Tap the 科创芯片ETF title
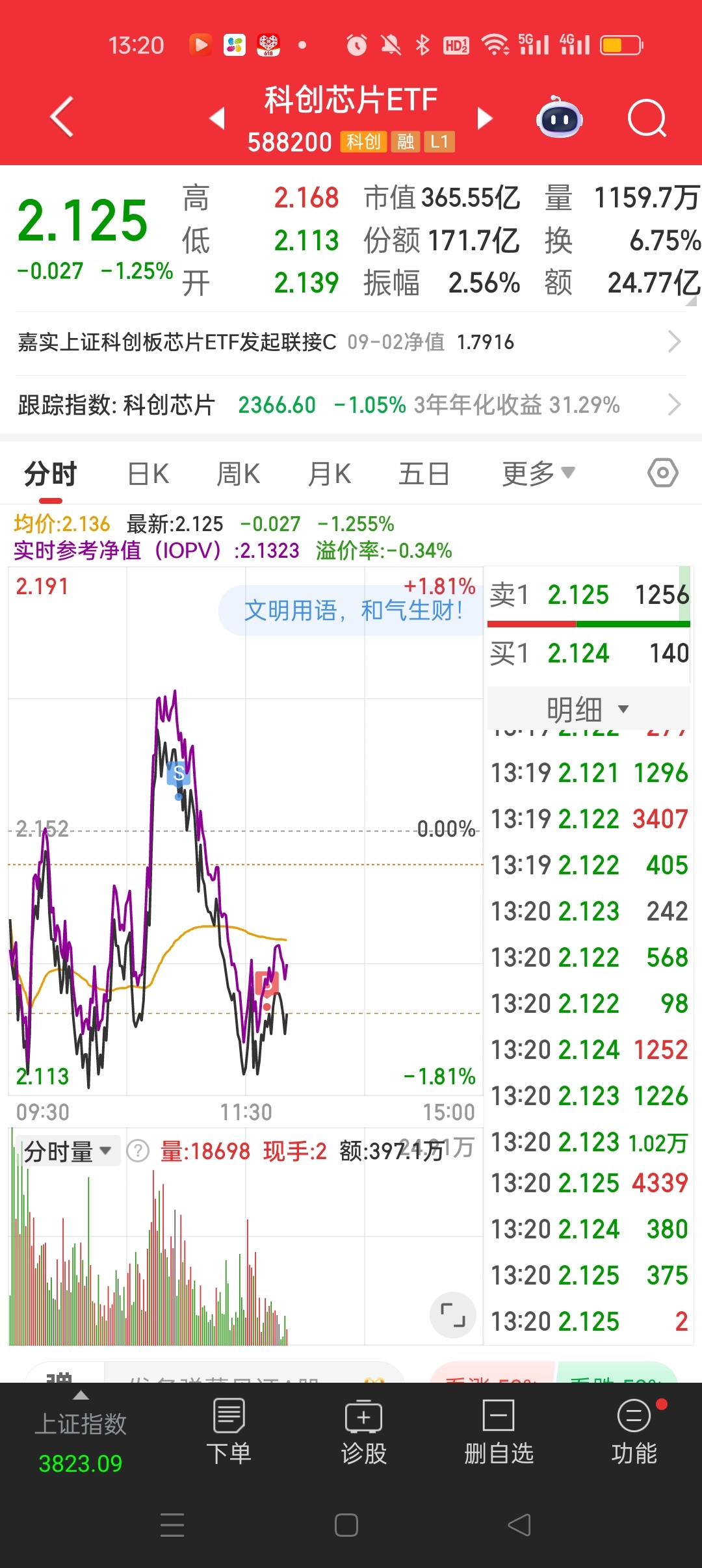This screenshot has width=702, height=1568. (x=350, y=99)
